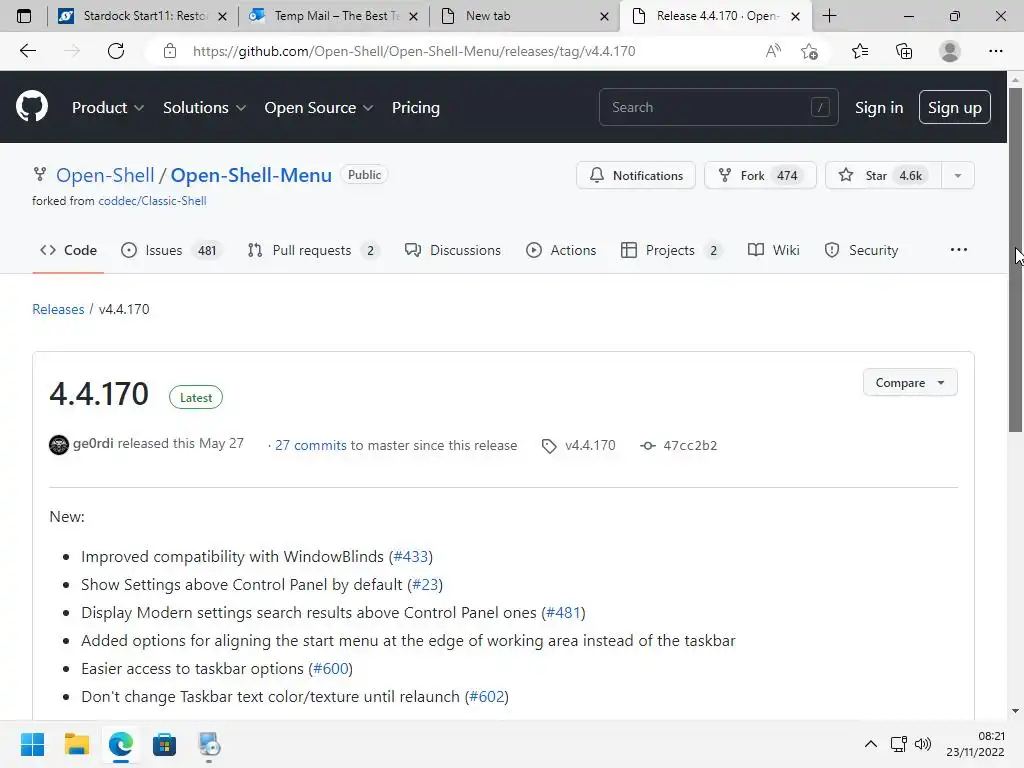Open Read aloud icon in address bar
The width and height of the screenshot is (1024, 768).
pos(773,51)
